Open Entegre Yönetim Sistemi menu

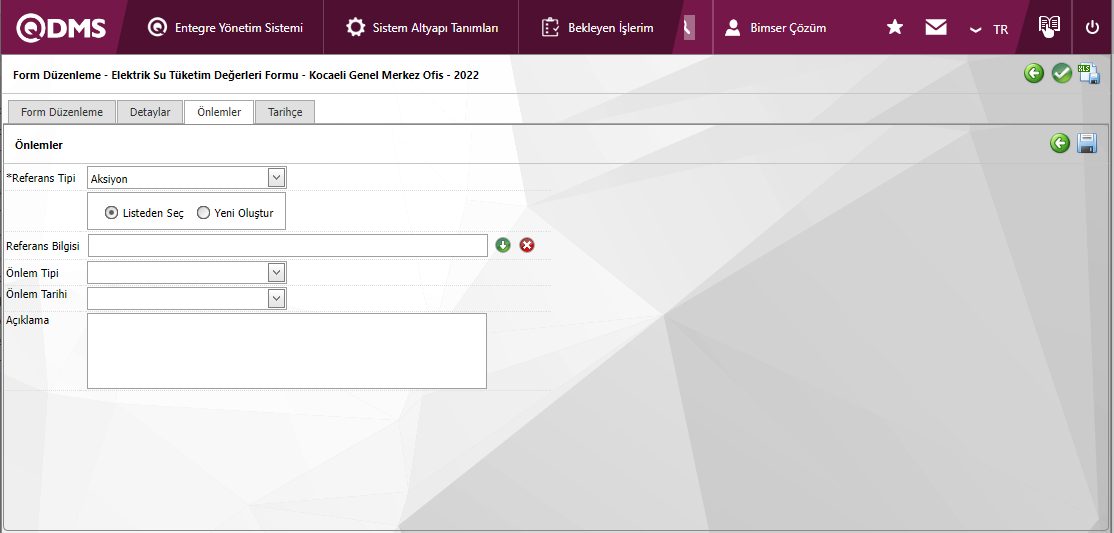pos(225,28)
